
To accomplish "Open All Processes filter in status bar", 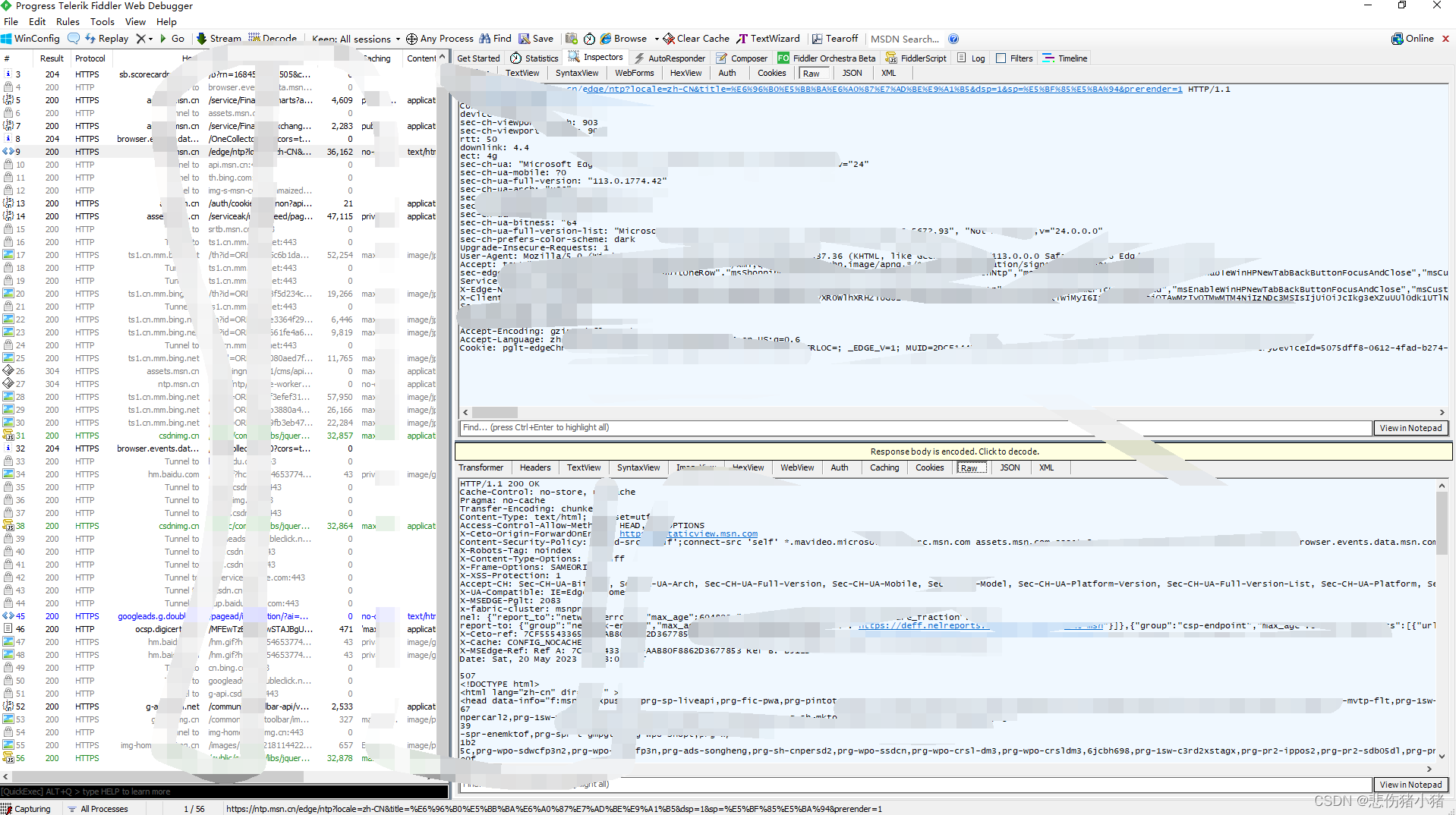I will (98, 809).
